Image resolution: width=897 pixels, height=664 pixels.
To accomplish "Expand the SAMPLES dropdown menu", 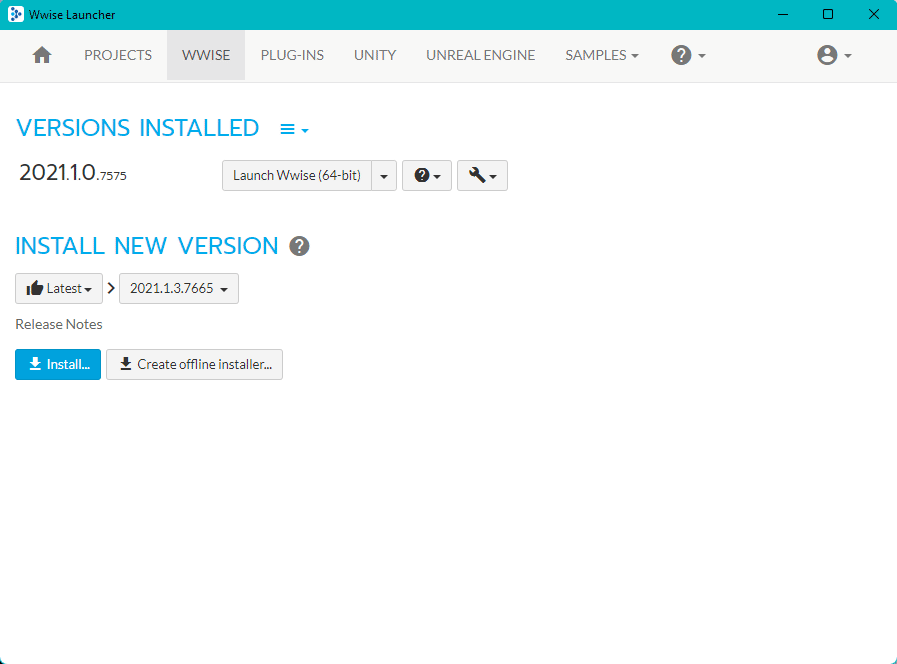I will coord(602,55).
